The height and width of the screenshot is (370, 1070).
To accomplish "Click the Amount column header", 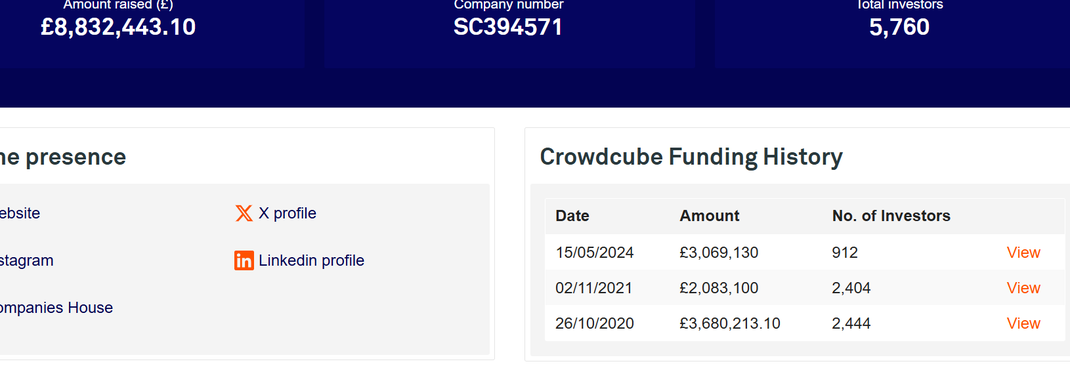I will tap(709, 216).
